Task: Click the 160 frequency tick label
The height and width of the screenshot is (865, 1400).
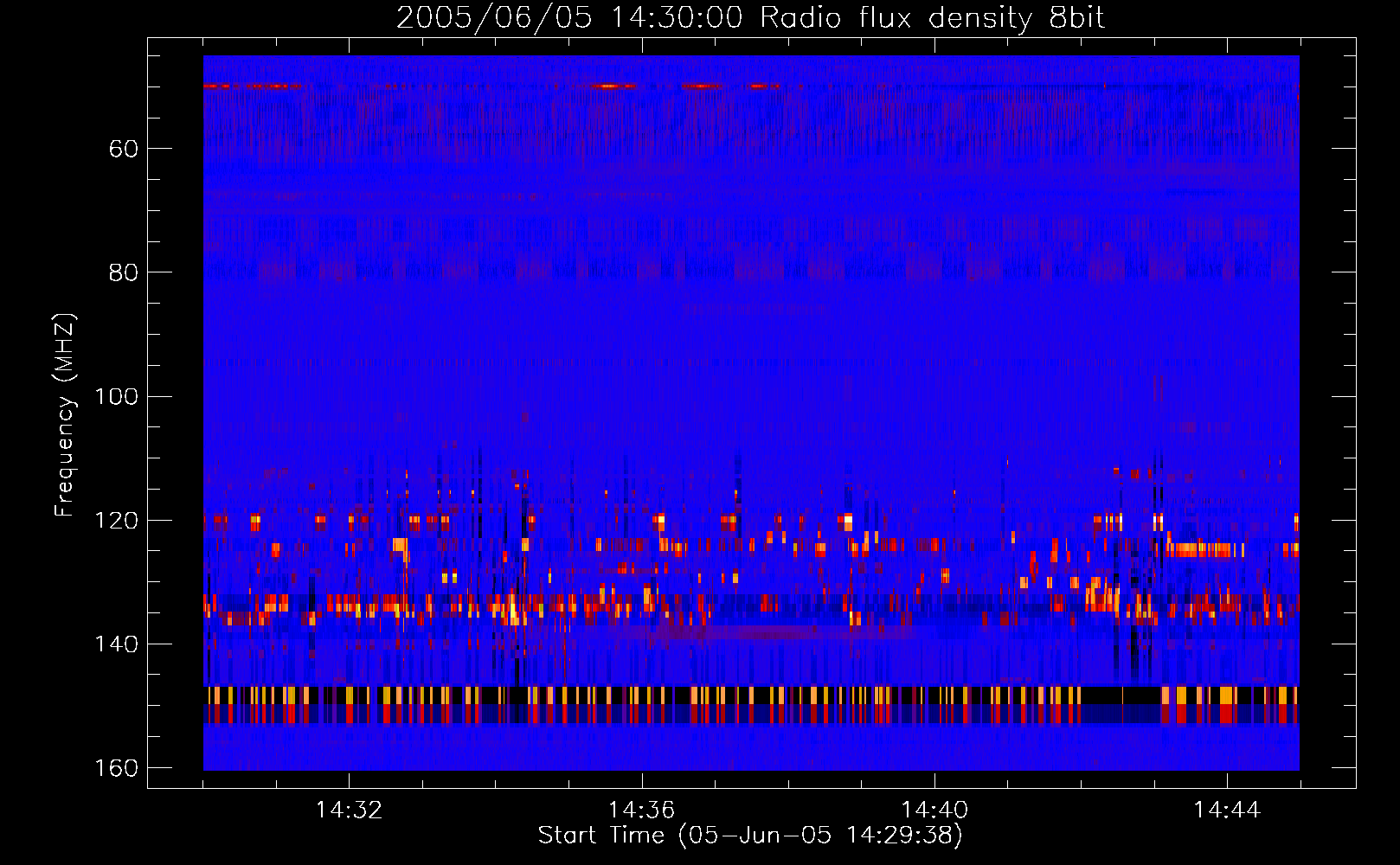Action: (x=115, y=768)
